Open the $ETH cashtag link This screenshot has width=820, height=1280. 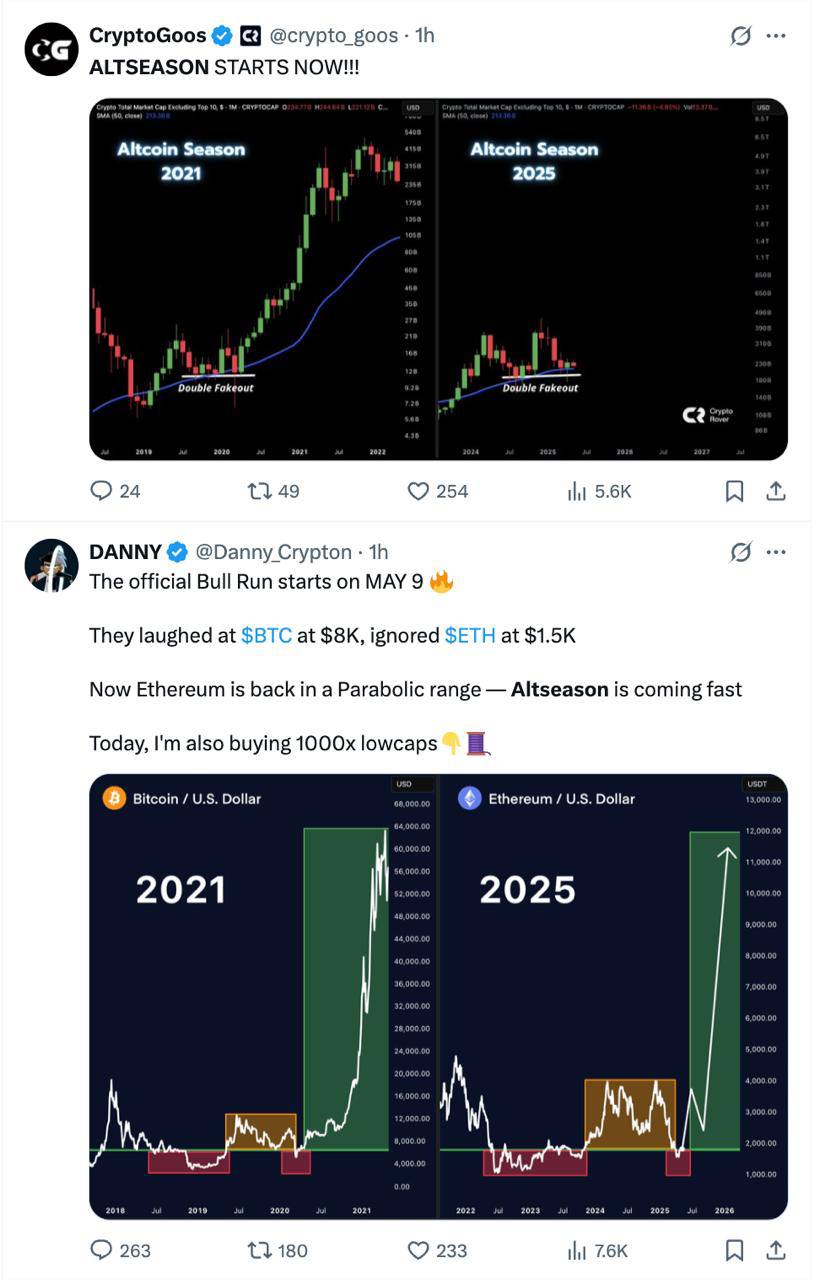pyautogui.click(x=470, y=635)
